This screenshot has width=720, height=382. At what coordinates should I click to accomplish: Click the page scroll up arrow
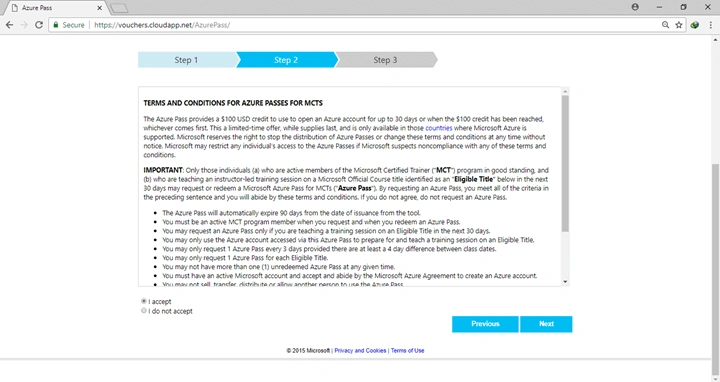coord(715,40)
